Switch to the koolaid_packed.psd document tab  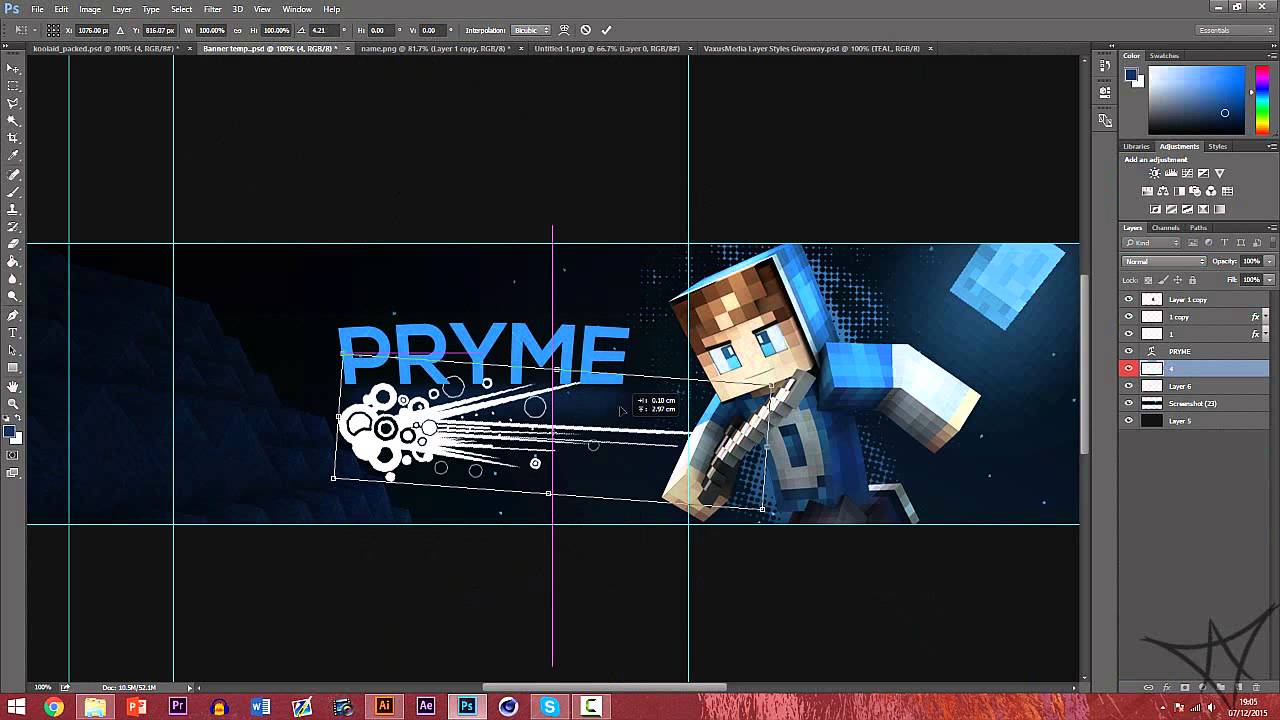[104, 48]
